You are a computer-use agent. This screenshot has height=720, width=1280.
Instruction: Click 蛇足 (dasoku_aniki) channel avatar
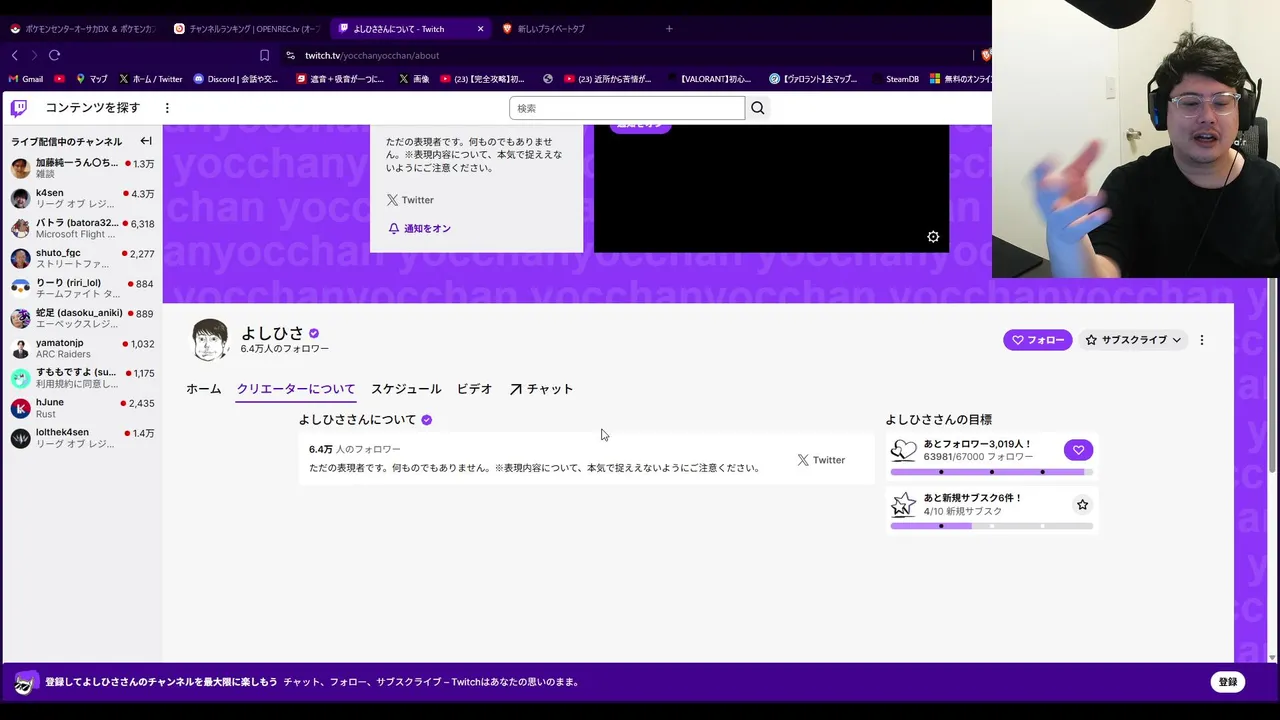(20, 318)
